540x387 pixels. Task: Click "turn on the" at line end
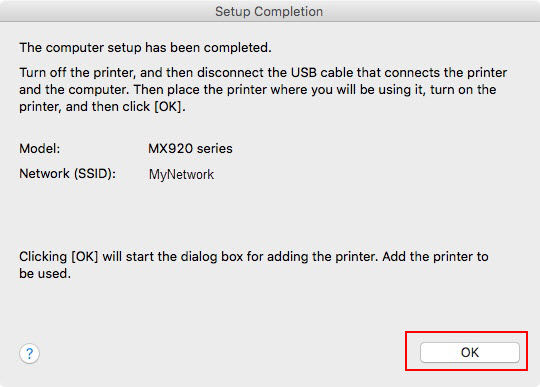tap(463, 90)
